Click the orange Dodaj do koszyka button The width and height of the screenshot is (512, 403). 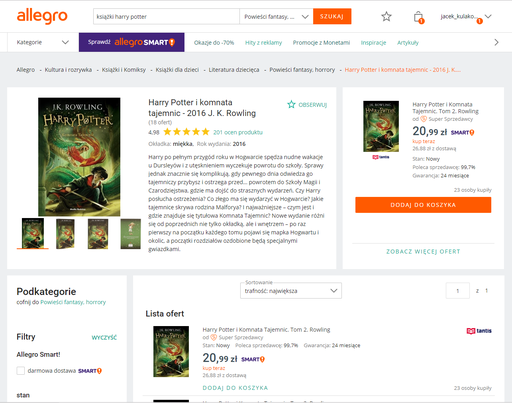[423, 205]
